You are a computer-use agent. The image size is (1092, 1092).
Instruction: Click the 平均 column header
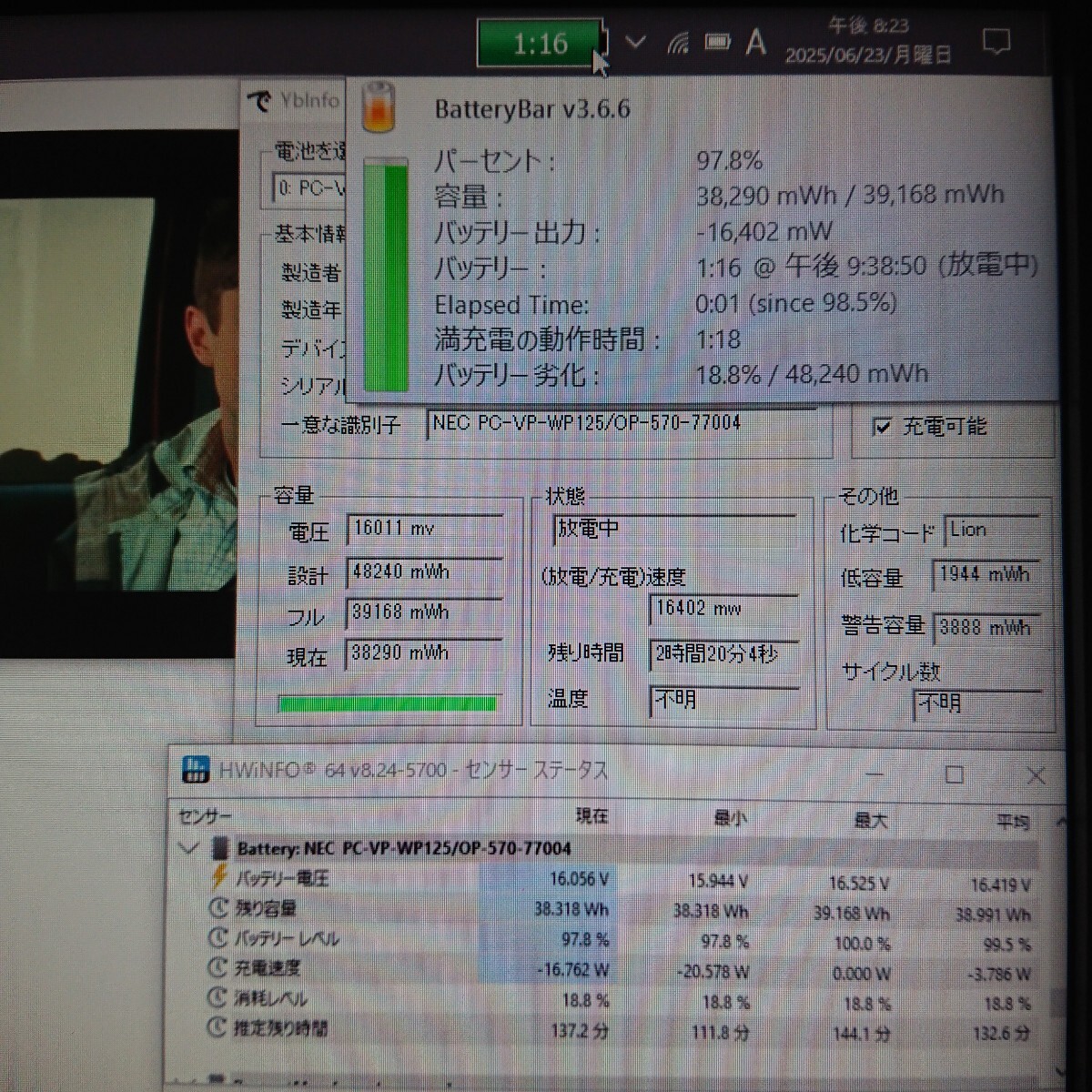point(1013,822)
